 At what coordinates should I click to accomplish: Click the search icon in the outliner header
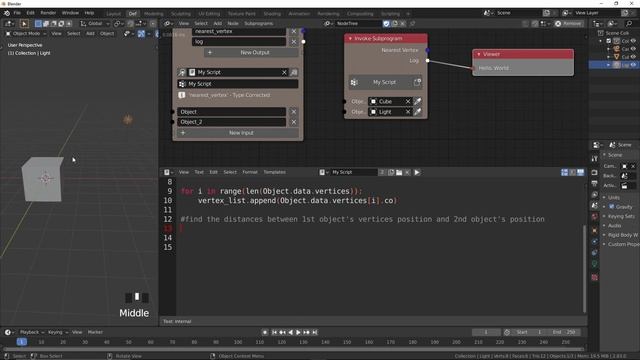629,24
